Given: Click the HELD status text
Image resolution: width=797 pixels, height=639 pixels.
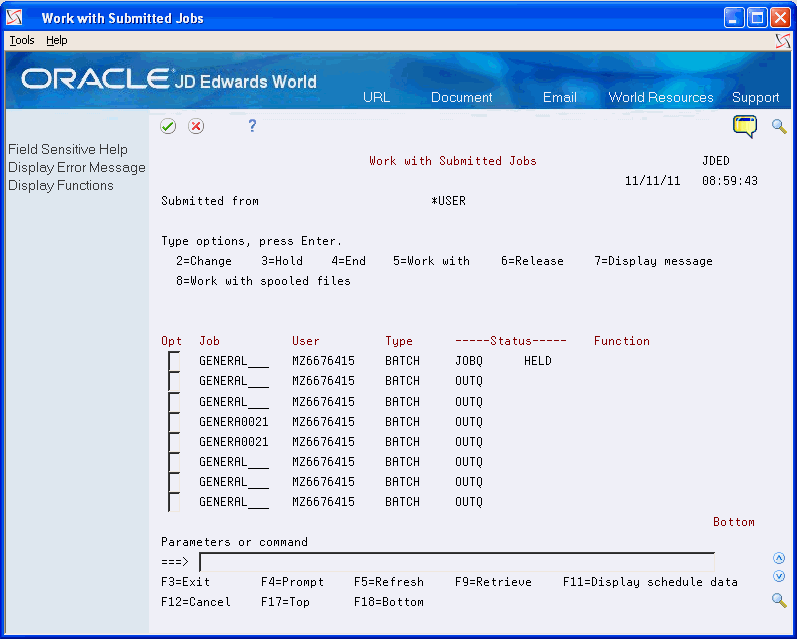Looking at the screenshot, I should click(x=538, y=360).
